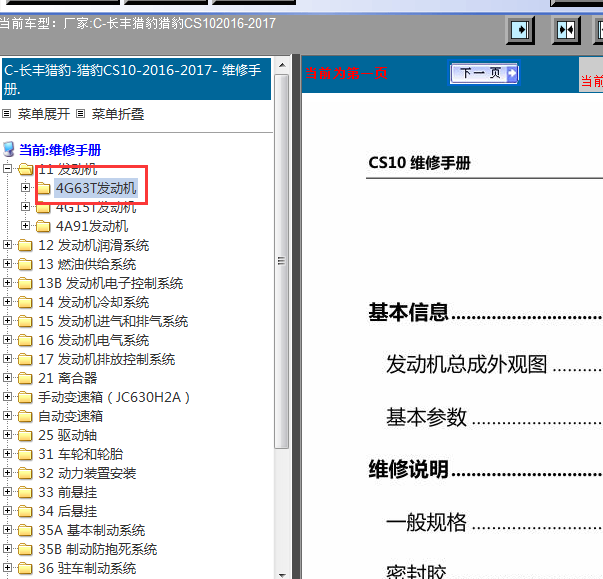Select 13B 发动机电子控制系统 tree item
The width and height of the screenshot is (603, 579).
[x=110, y=283]
